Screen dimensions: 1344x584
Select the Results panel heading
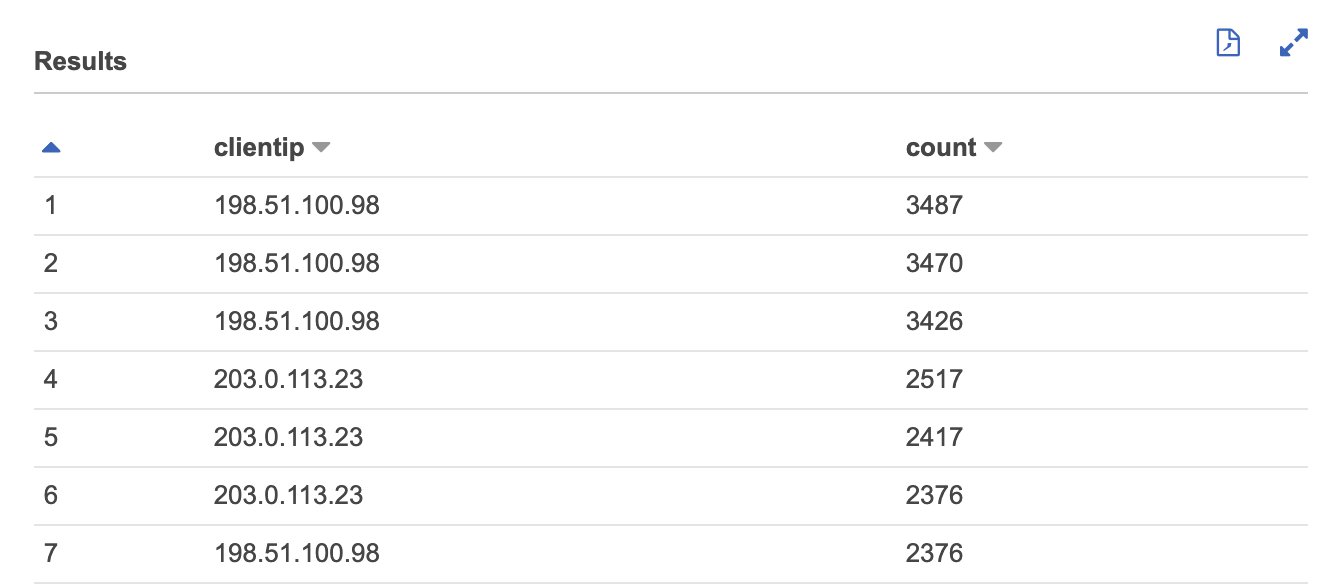(x=80, y=61)
